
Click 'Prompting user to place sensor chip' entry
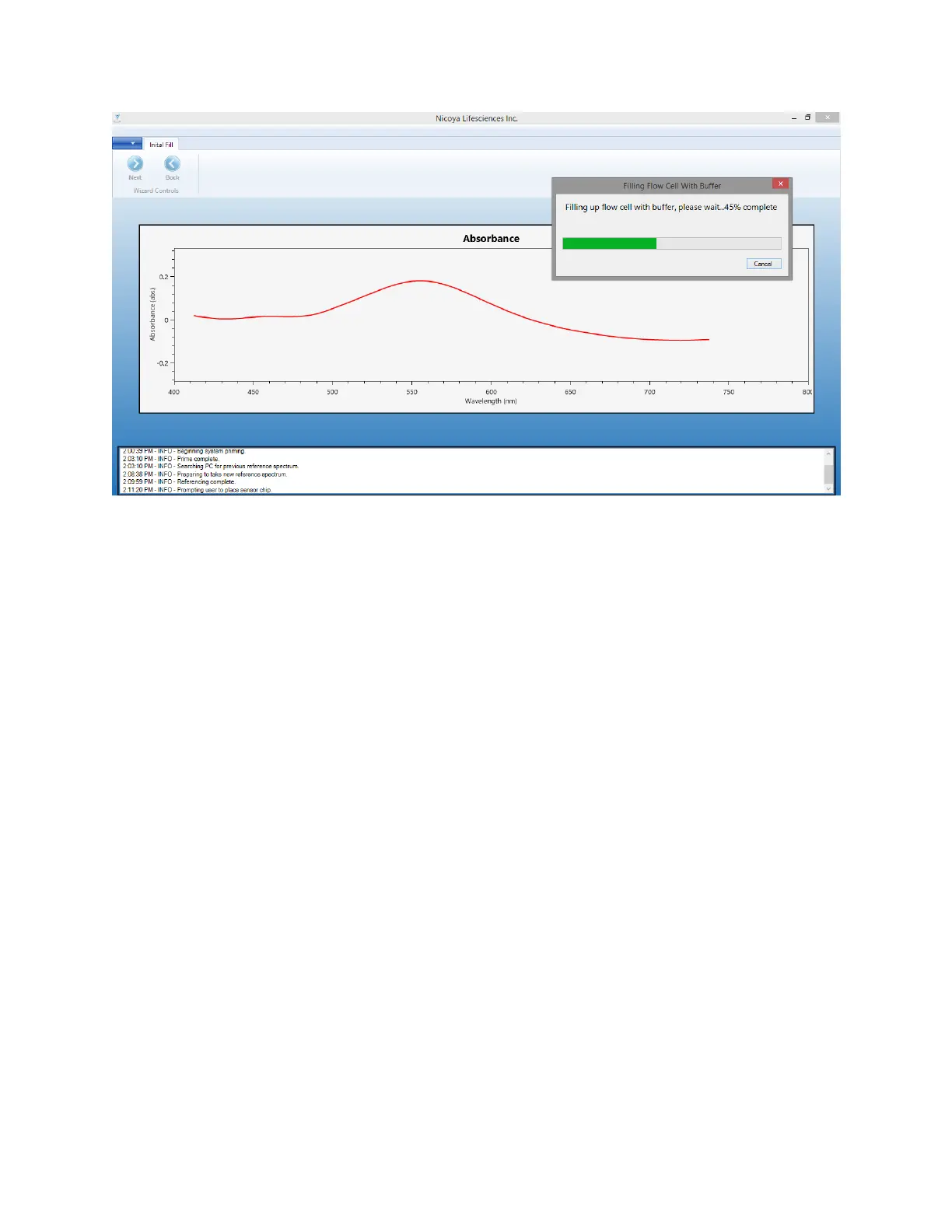coord(198,490)
